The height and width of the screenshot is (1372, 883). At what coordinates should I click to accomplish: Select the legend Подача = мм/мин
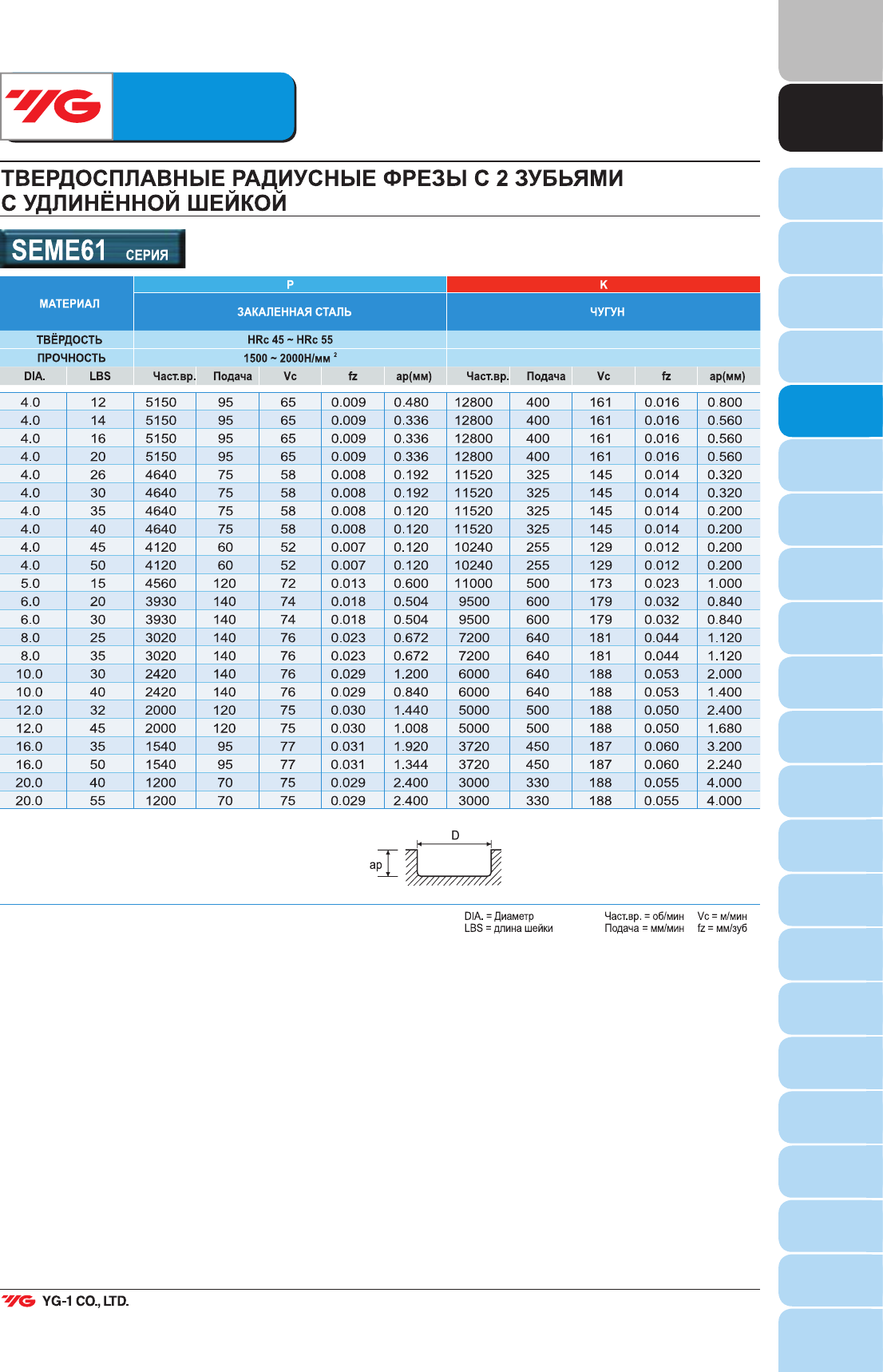644,928
